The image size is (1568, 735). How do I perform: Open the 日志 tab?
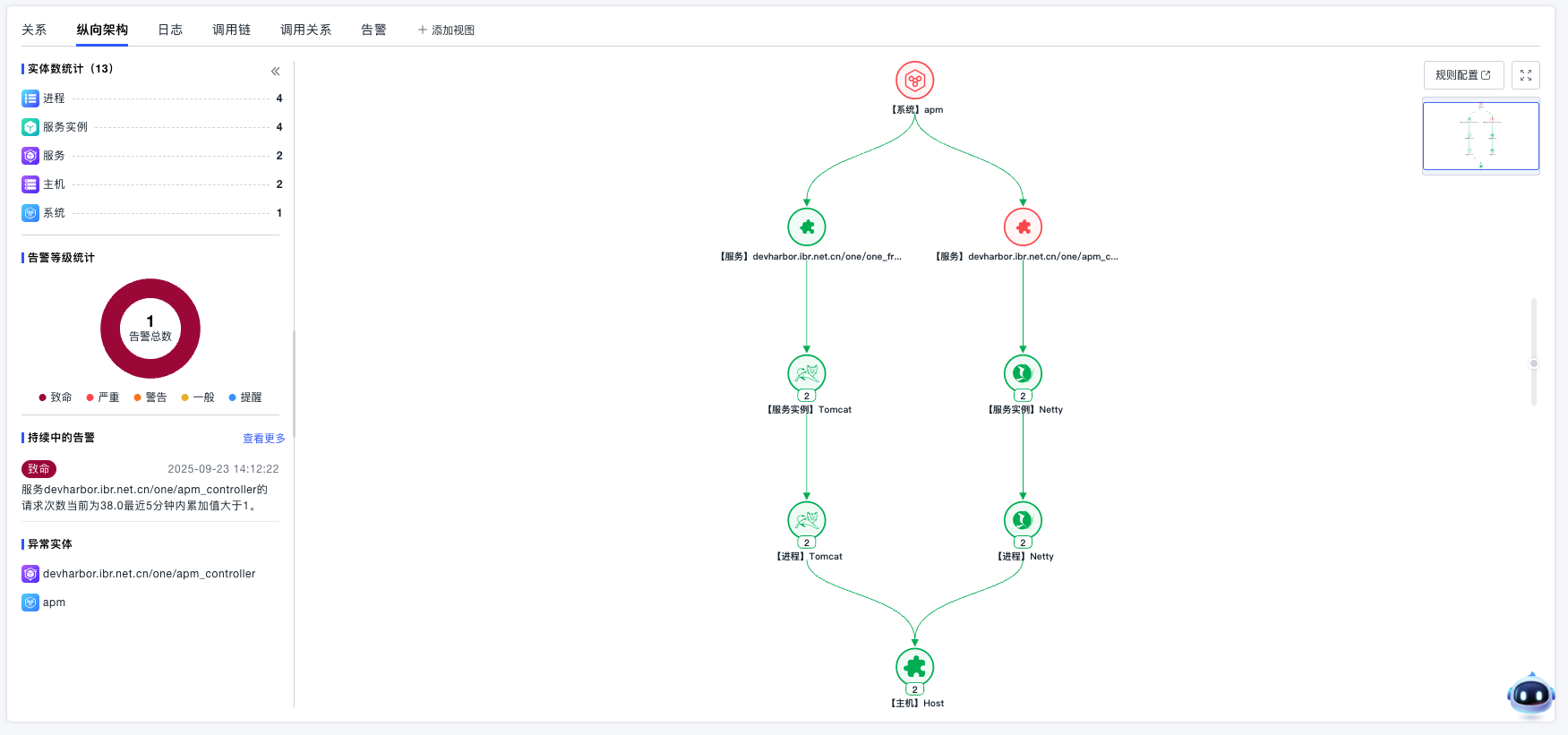click(170, 30)
